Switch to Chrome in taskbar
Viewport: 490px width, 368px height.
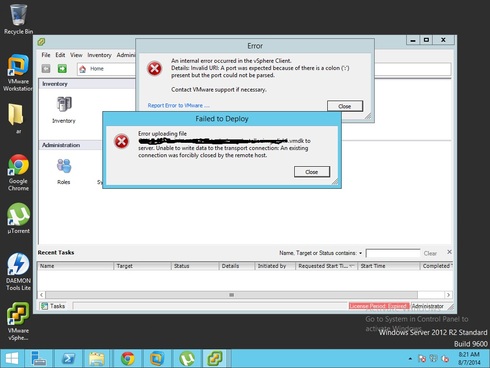[128, 359]
